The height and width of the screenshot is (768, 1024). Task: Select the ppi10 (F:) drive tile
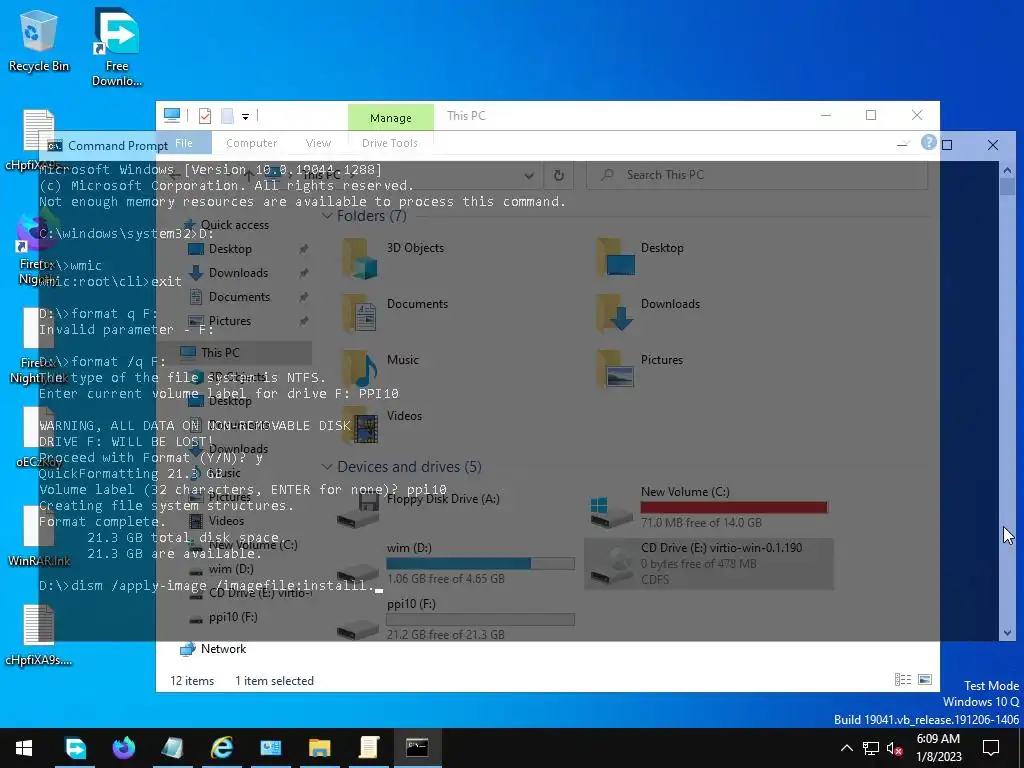pos(455,618)
